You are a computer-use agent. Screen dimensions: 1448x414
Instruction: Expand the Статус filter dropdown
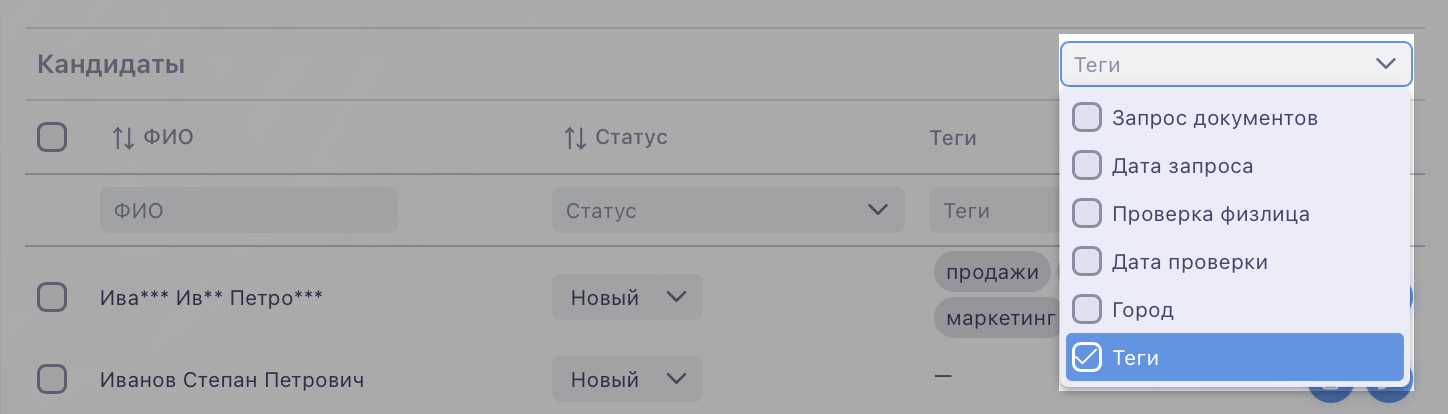click(x=728, y=210)
